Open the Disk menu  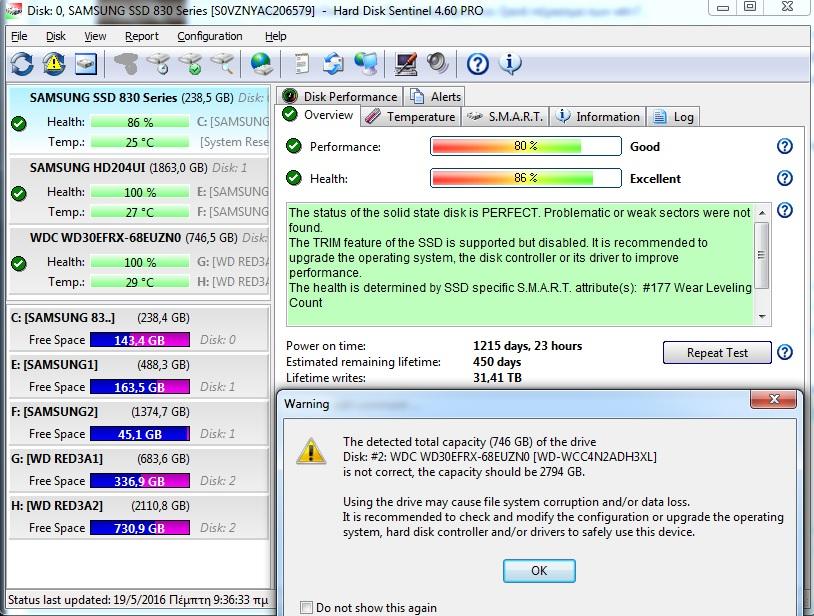(56, 36)
